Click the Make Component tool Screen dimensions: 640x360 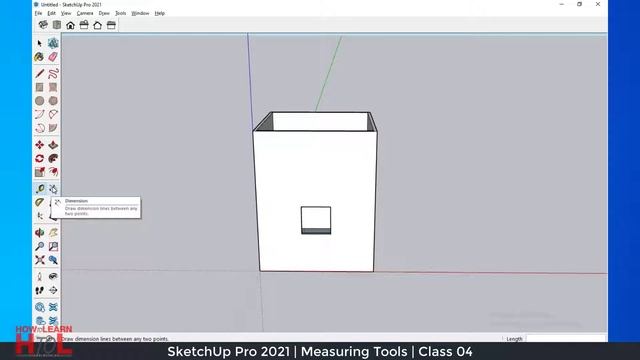click(53, 43)
